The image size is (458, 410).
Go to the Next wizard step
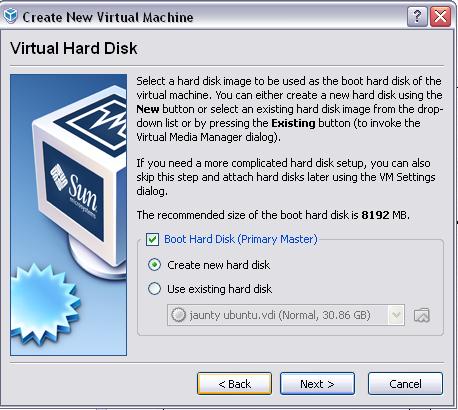[317, 384]
